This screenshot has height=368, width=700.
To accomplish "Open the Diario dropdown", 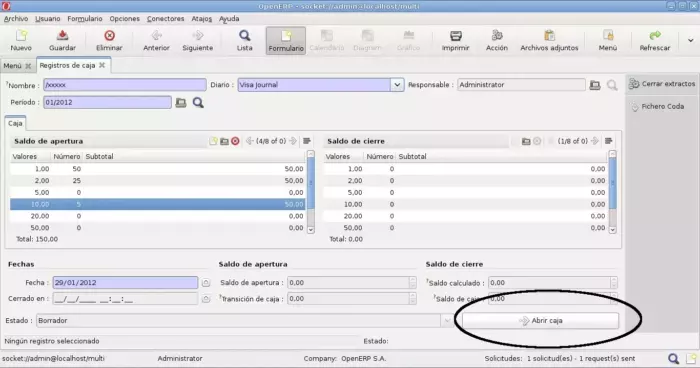I will pos(397,85).
